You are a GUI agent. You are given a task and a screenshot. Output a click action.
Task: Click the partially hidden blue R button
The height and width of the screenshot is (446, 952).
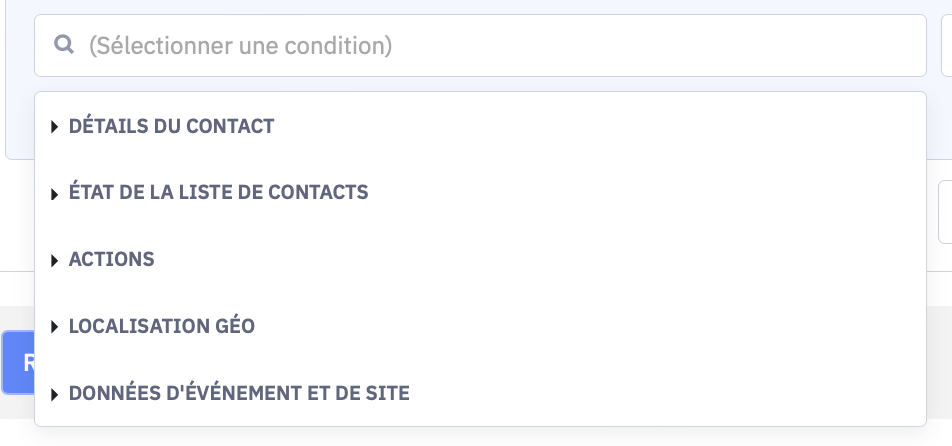pyautogui.click(x=18, y=363)
